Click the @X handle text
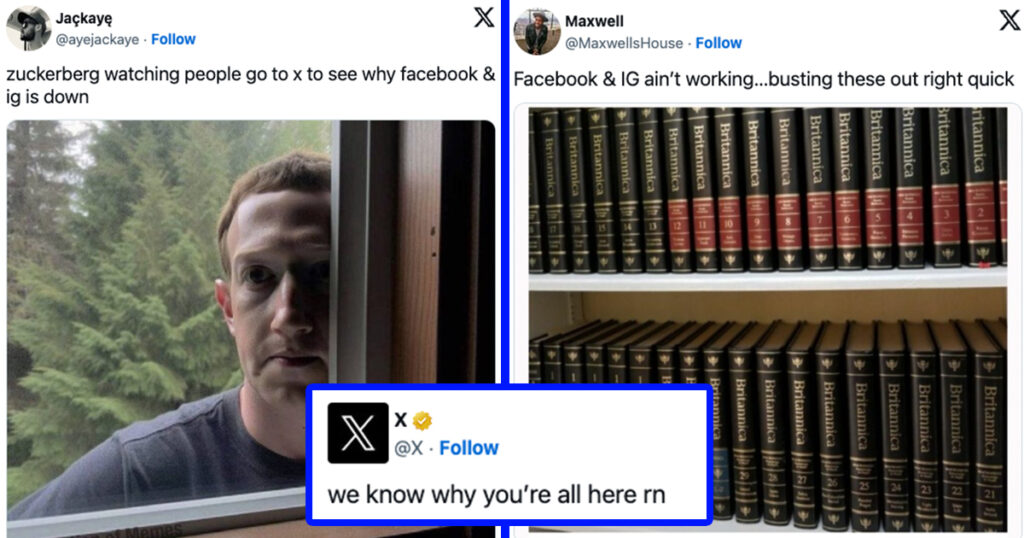 point(409,449)
